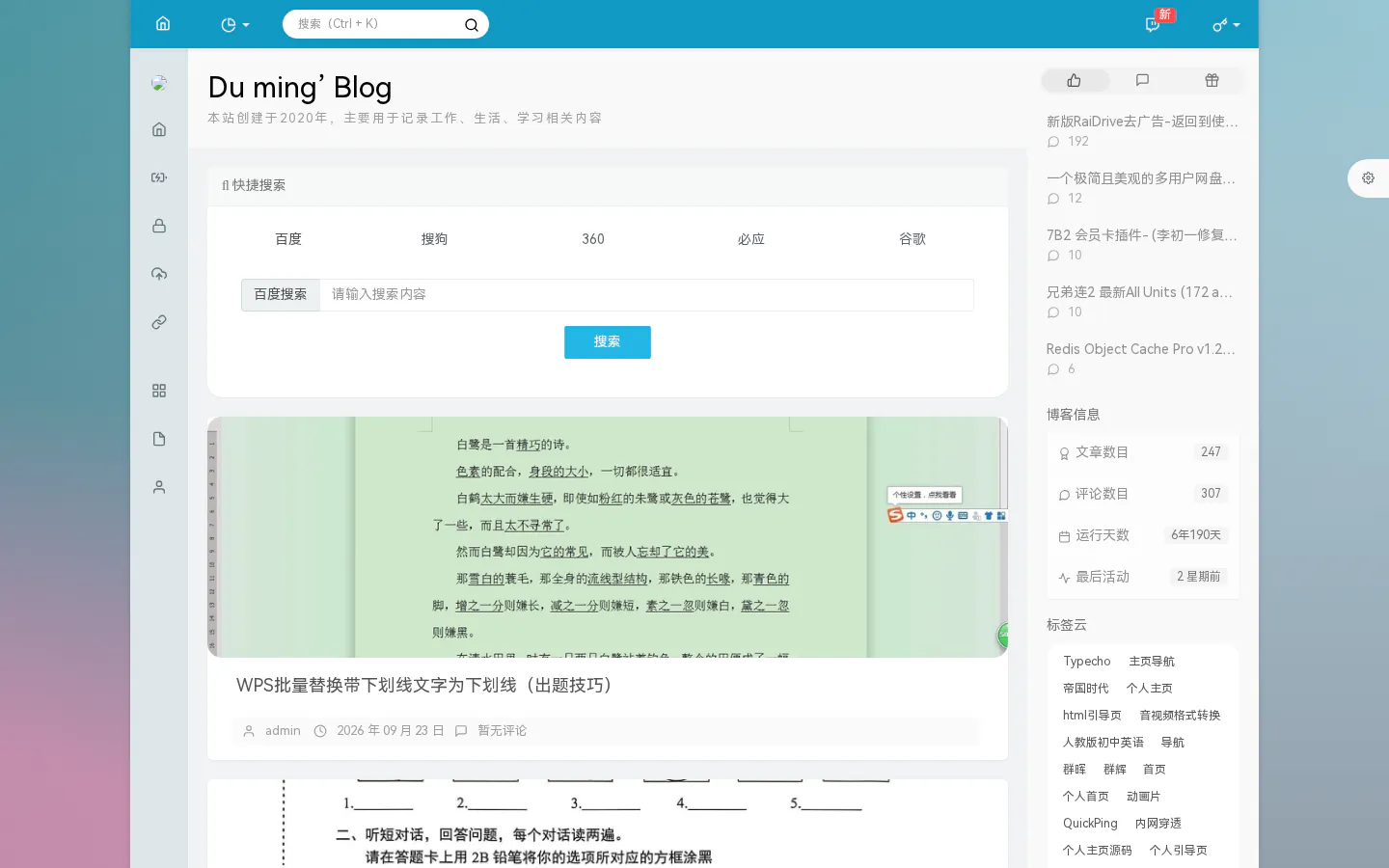This screenshot has height=868, width=1389.
Task: Select the 必应 search engine tab
Action: (751, 239)
